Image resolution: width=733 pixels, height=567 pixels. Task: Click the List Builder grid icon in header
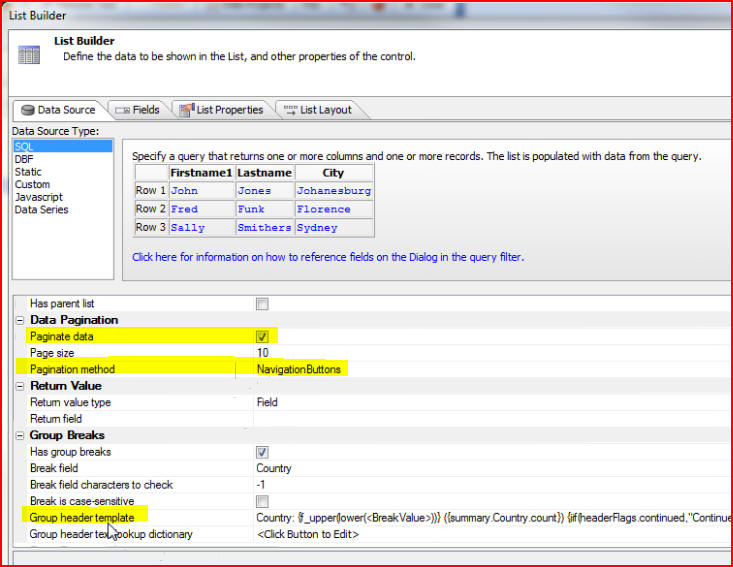pos(29,55)
